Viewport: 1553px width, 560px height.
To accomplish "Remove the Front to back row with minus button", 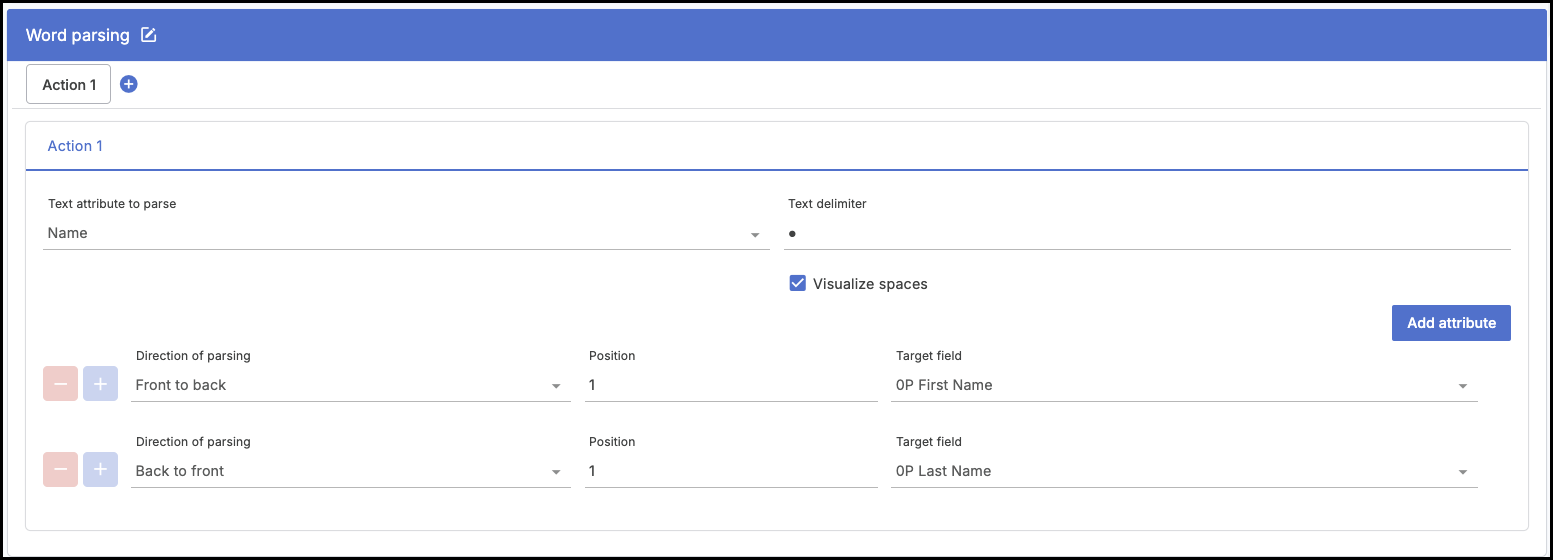I will tap(60, 385).
